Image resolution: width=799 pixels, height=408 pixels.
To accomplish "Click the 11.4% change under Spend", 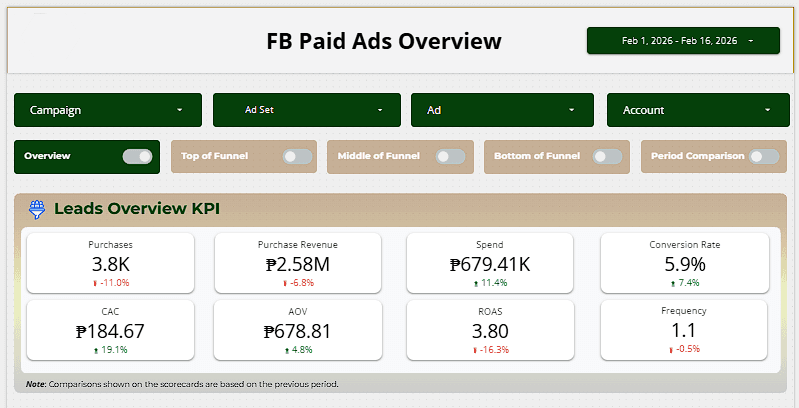I will 494,283.
